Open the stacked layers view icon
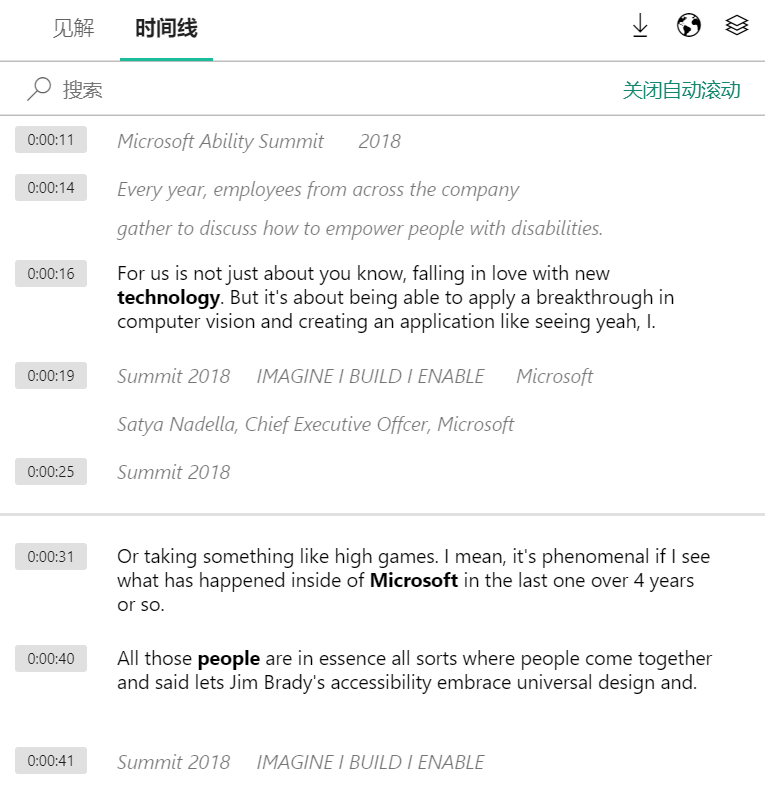Image resolution: width=765 pixels, height=785 pixels. 736,25
